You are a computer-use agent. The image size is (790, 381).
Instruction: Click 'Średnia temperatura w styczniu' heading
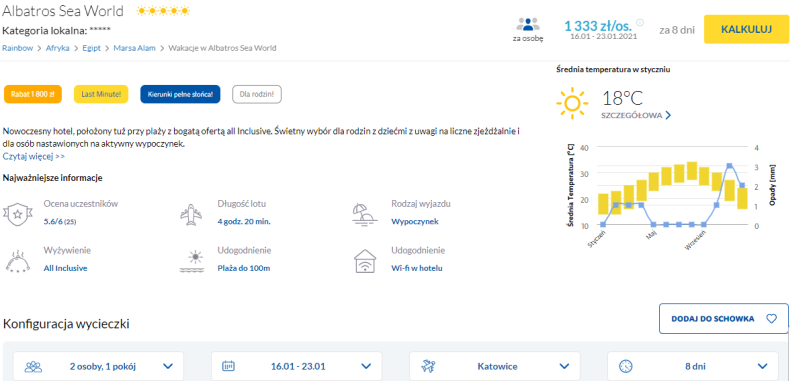click(x=613, y=70)
